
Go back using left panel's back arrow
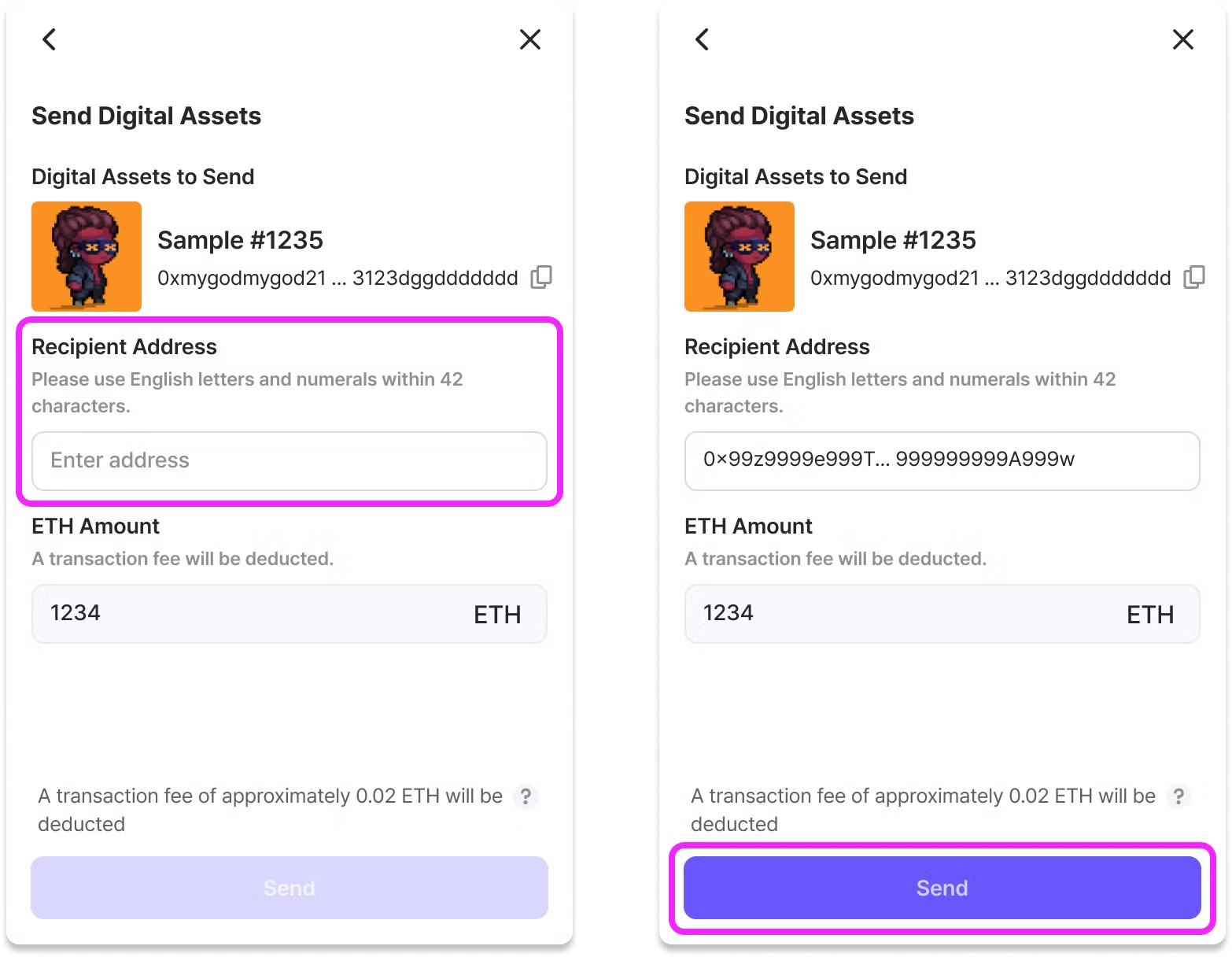(50, 39)
